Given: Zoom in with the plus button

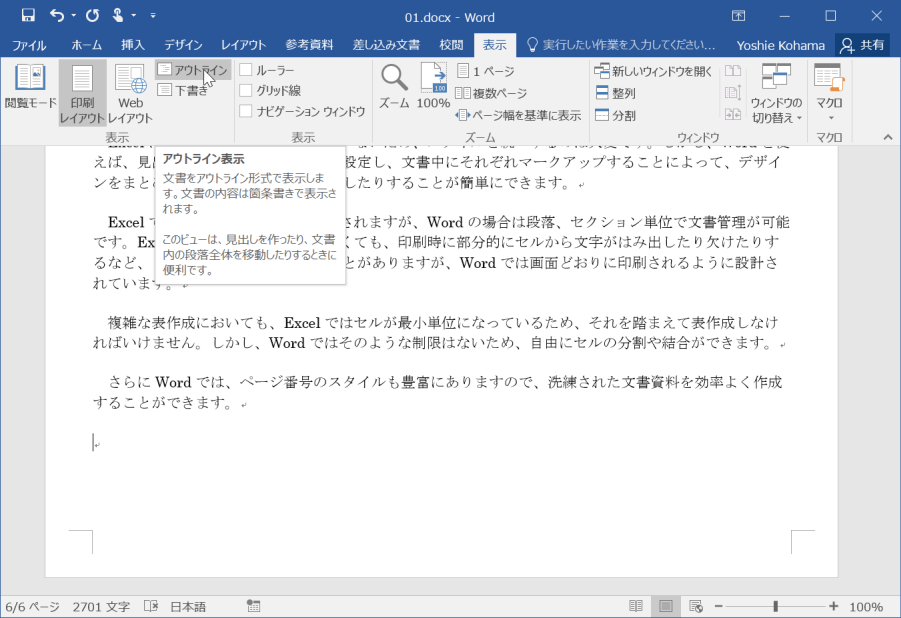Looking at the screenshot, I should 834,606.
